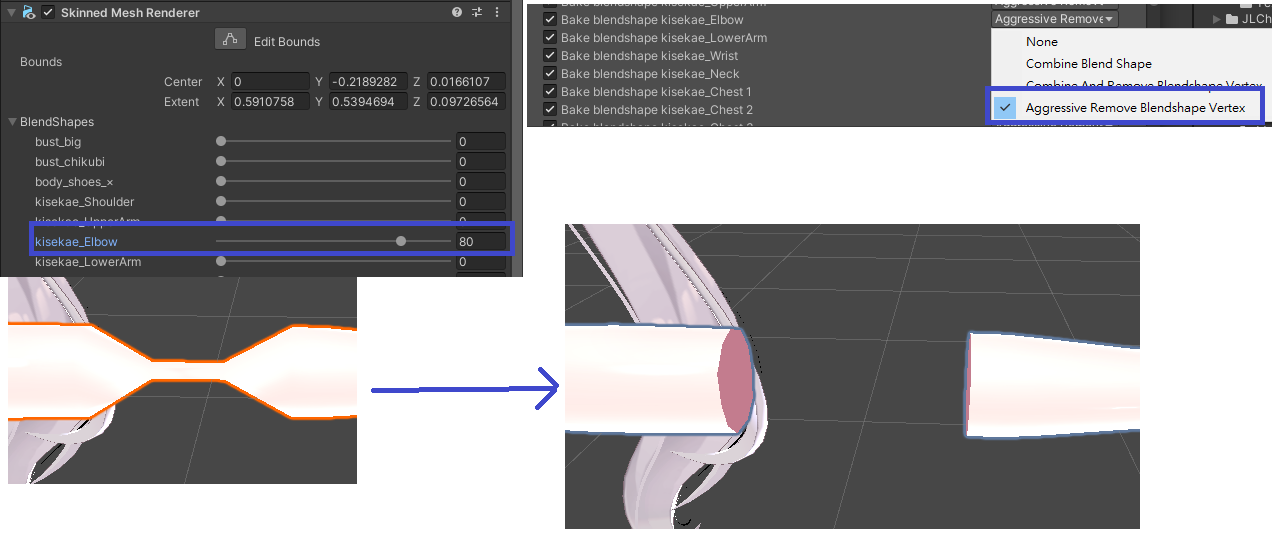Image resolution: width=1272 pixels, height=537 pixels.
Task: Uncheck Bake blendshape kisekae_Wrist
Action: click(549, 56)
